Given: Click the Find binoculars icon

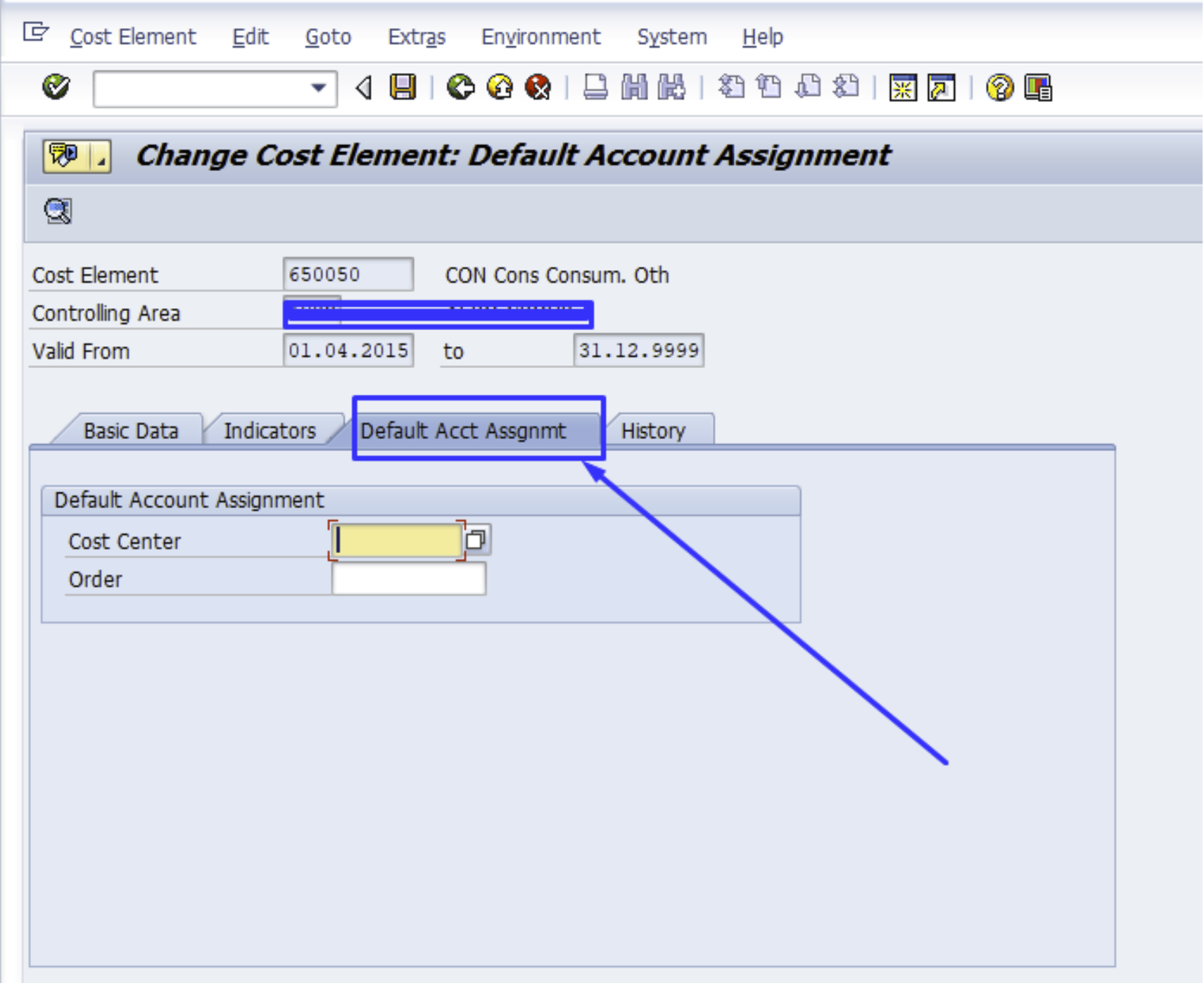Looking at the screenshot, I should pos(634,87).
